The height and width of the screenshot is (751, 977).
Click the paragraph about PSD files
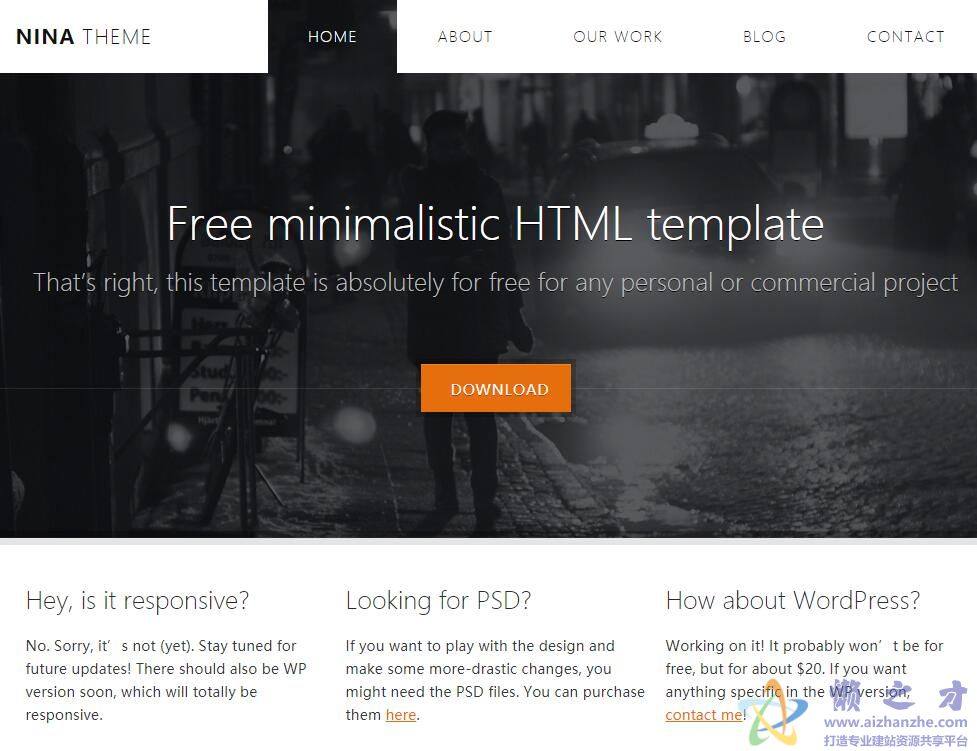click(495, 680)
